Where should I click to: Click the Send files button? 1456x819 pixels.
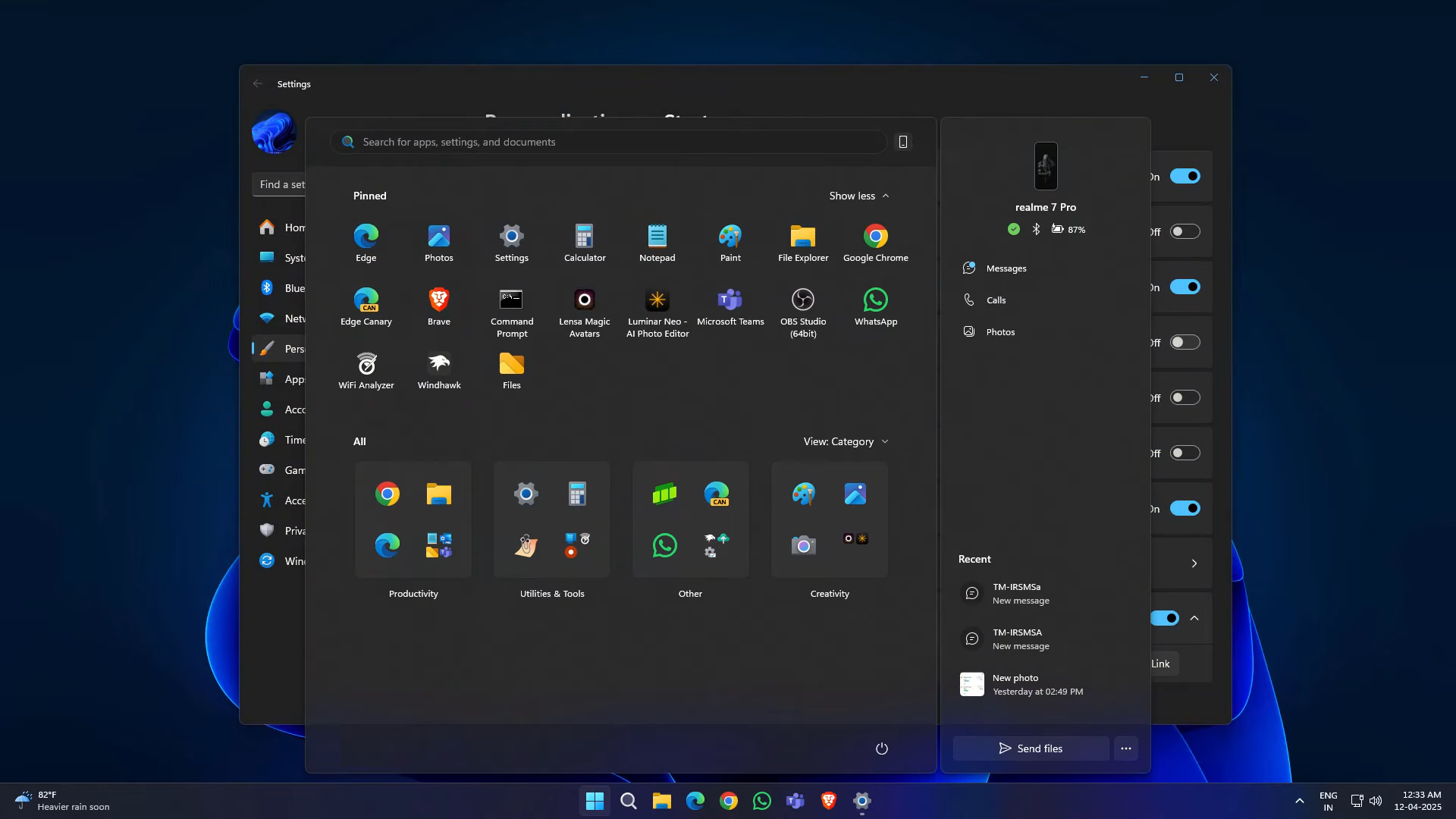tap(1031, 748)
